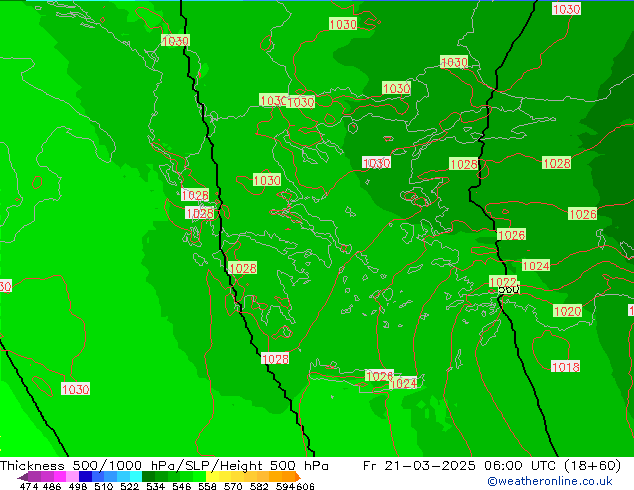Image resolution: width=634 pixels, height=490 pixels.
Task: Click the 1018 isobar label
Action: pyautogui.click(x=566, y=367)
